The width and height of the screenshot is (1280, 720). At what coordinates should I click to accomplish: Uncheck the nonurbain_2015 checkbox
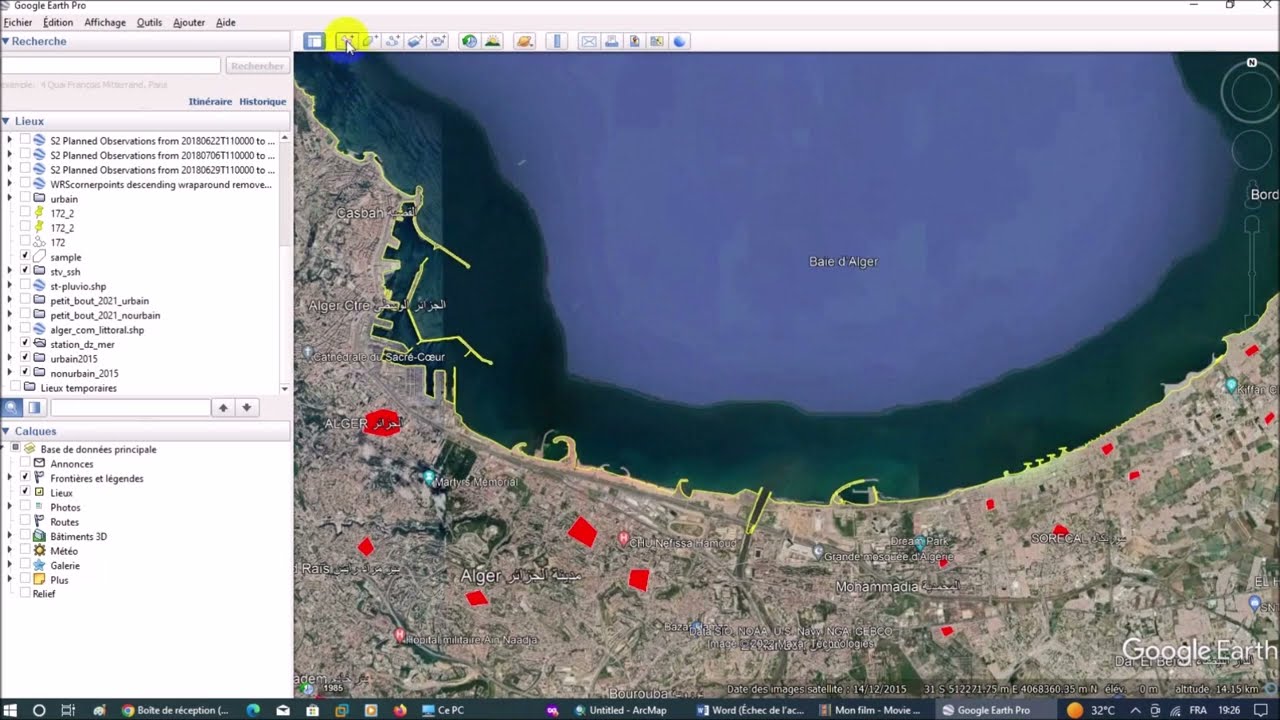[25, 373]
